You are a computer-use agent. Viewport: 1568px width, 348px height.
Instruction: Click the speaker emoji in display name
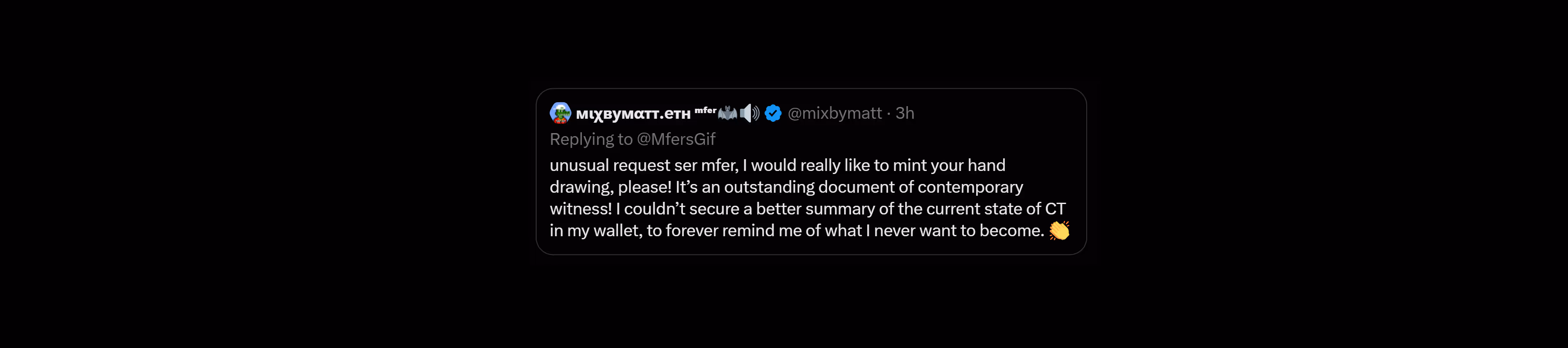[x=749, y=113]
